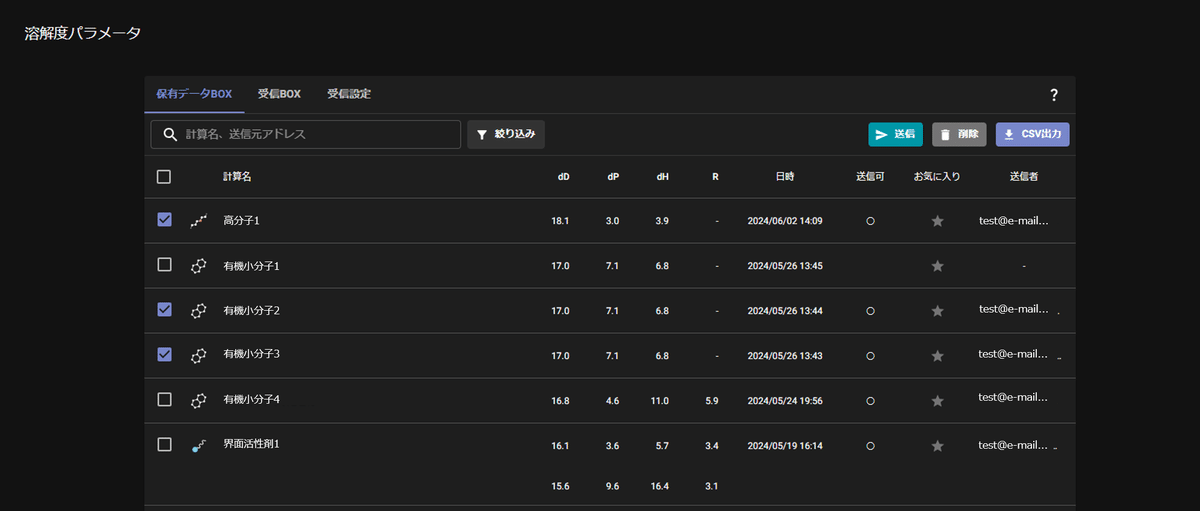Click the 18.1 dD value
1200x511 pixels.
coord(560,221)
